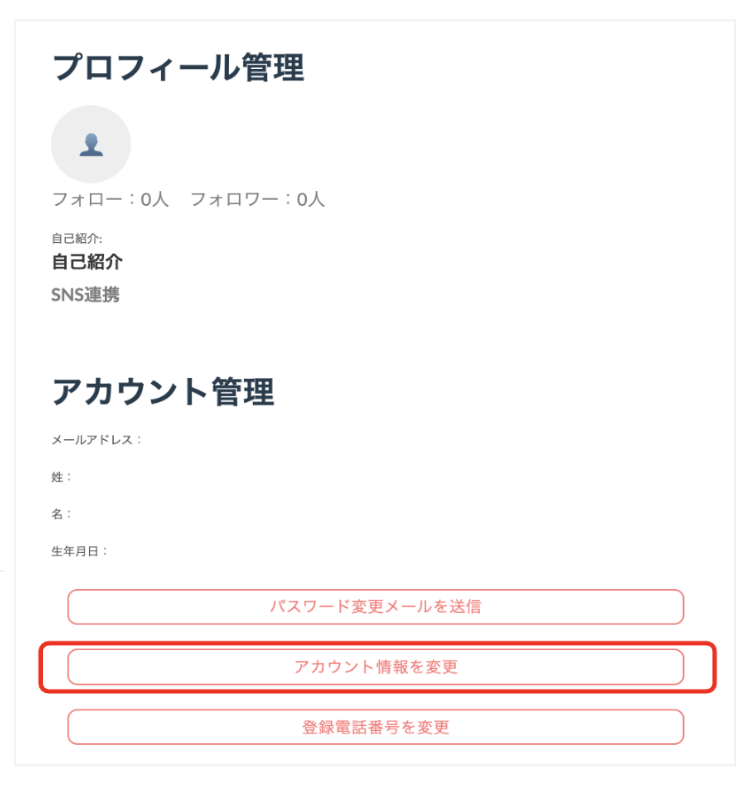Click empty area right of メールアドレス label
This screenshot has height=788, width=752.
click(402, 440)
